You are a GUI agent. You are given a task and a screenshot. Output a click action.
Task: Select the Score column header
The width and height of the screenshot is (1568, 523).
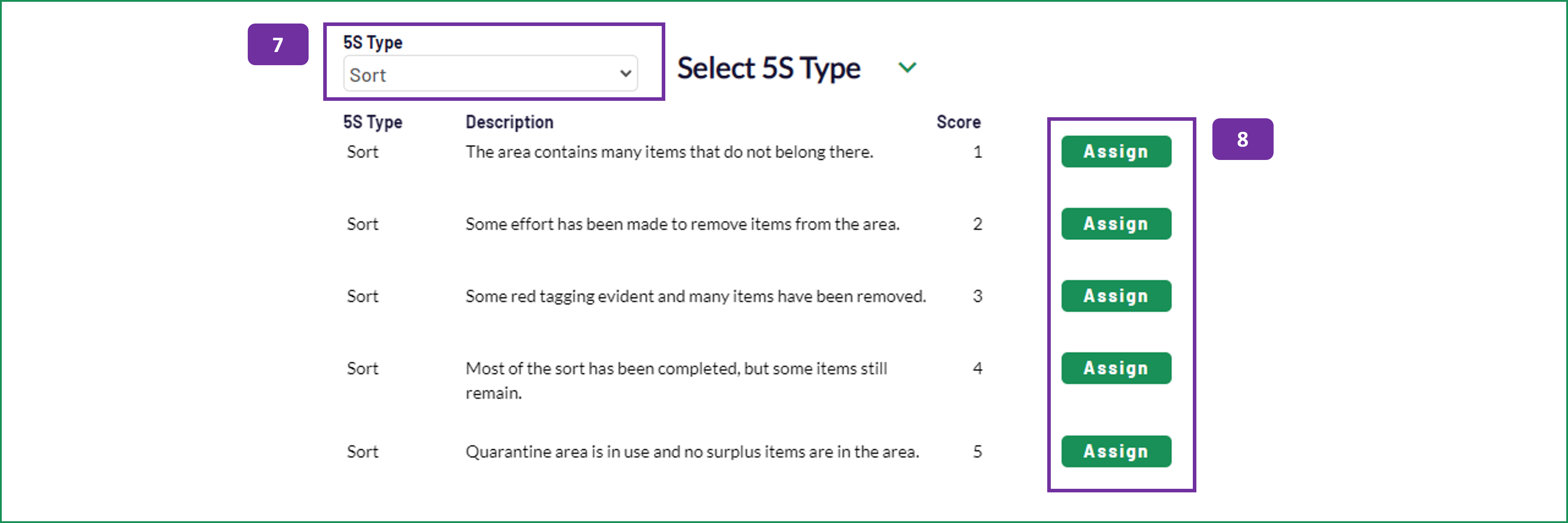click(x=958, y=122)
